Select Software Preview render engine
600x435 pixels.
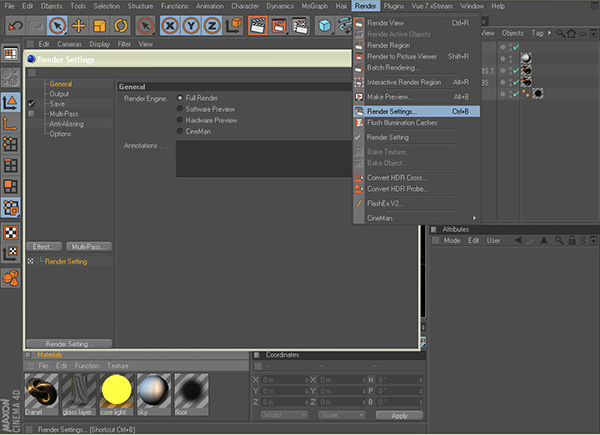coord(179,109)
